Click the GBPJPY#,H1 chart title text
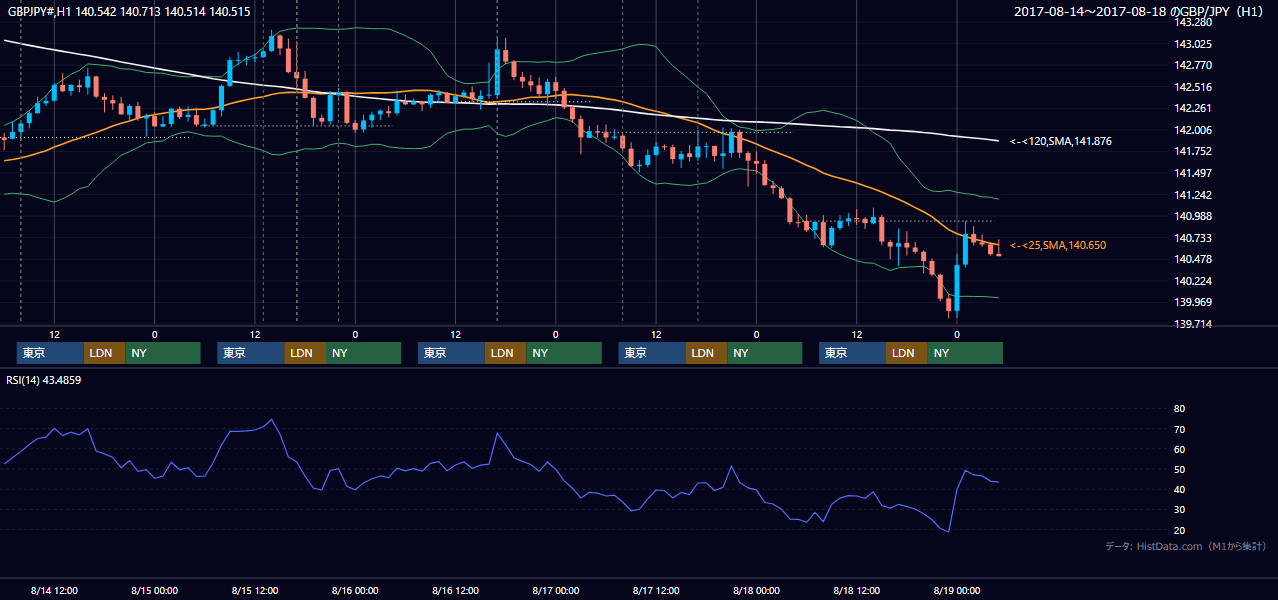This screenshot has width=1278, height=600. [x=128, y=12]
